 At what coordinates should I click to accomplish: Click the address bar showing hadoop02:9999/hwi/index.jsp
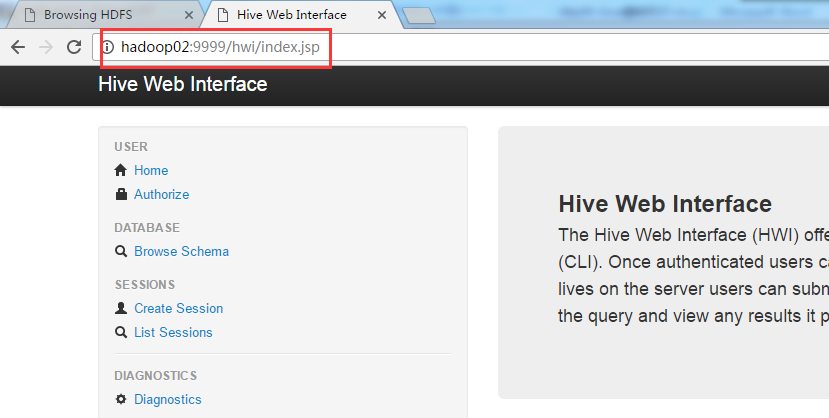point(460,47)
